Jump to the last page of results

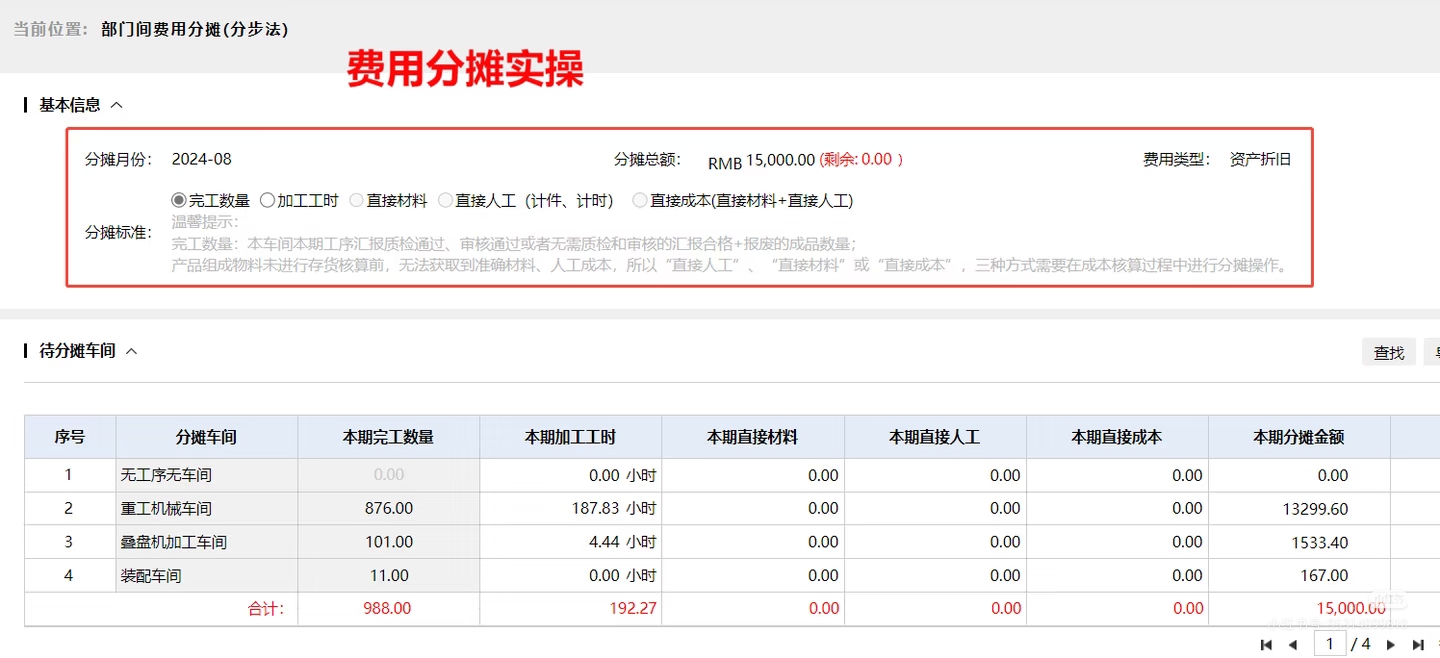point(1417,645)
